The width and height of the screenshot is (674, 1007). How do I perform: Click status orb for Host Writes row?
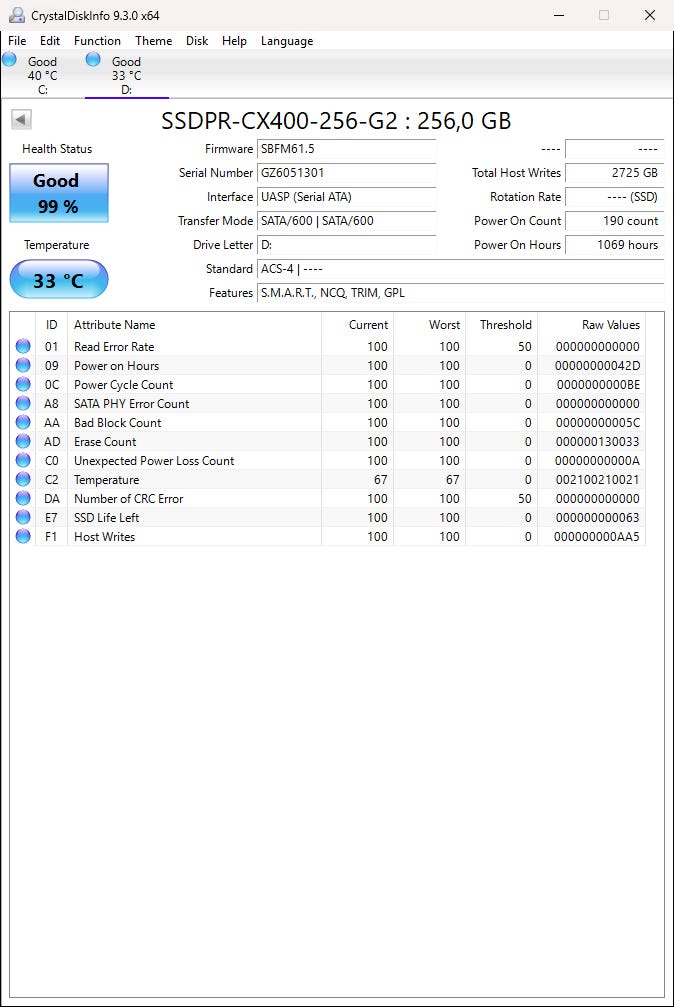tap(23, 536)
